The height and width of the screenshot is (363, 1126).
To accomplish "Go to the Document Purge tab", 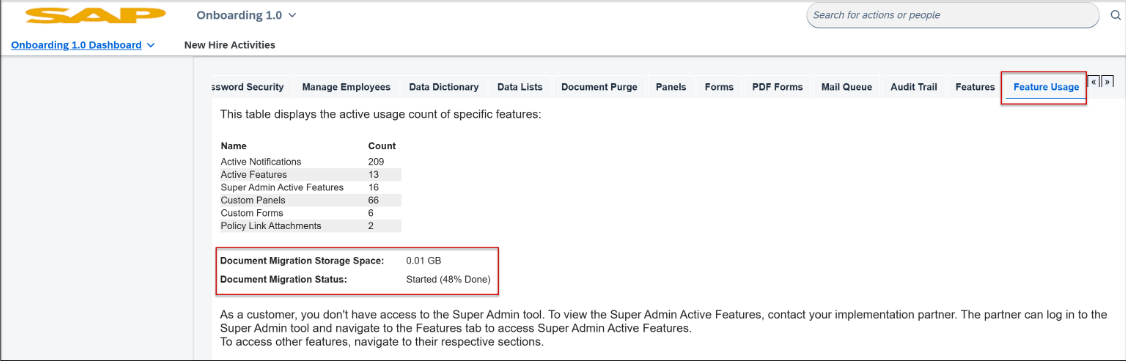I will pos(599,87).
